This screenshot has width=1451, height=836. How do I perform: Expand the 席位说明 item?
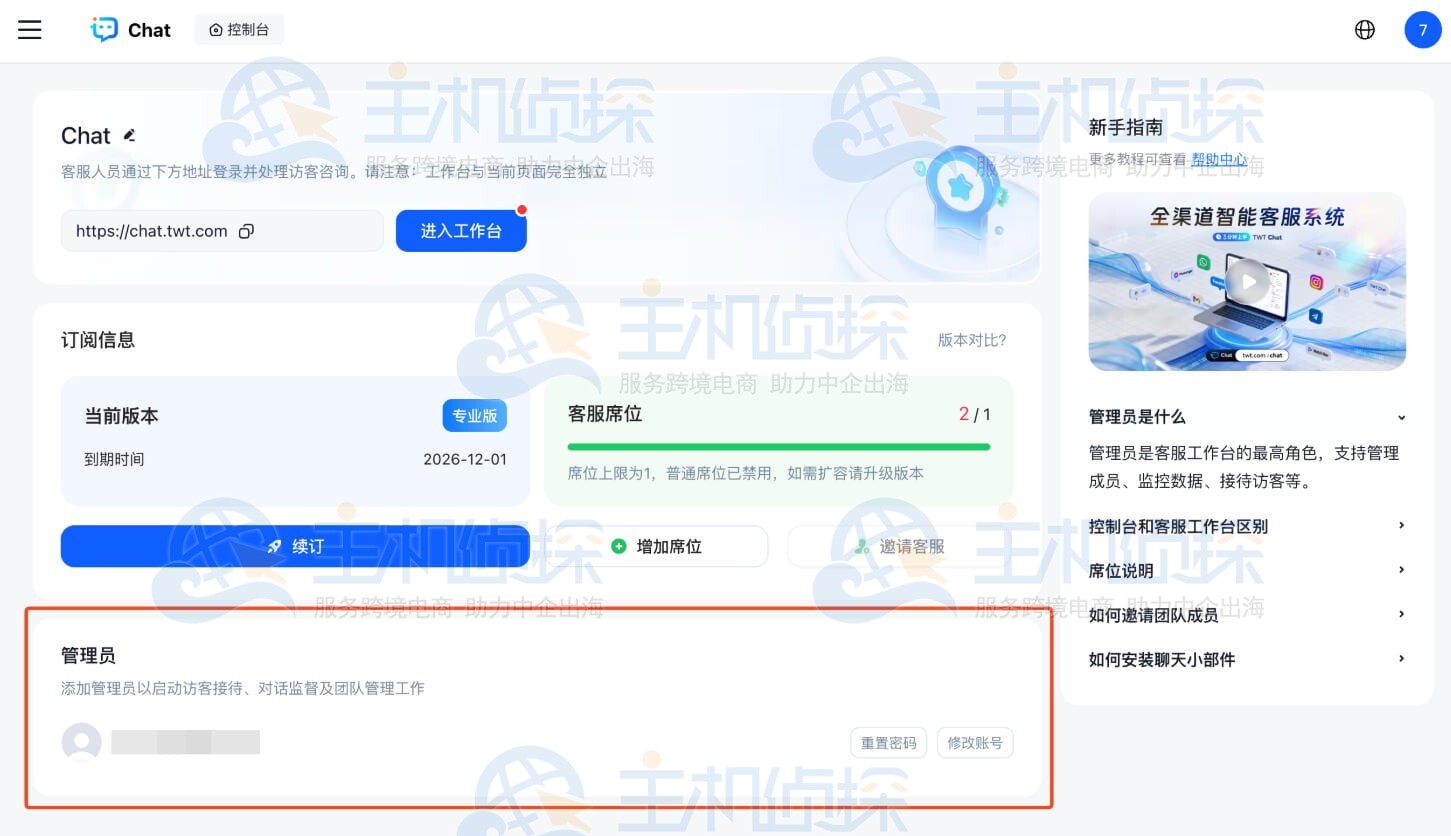[1248, 570]
